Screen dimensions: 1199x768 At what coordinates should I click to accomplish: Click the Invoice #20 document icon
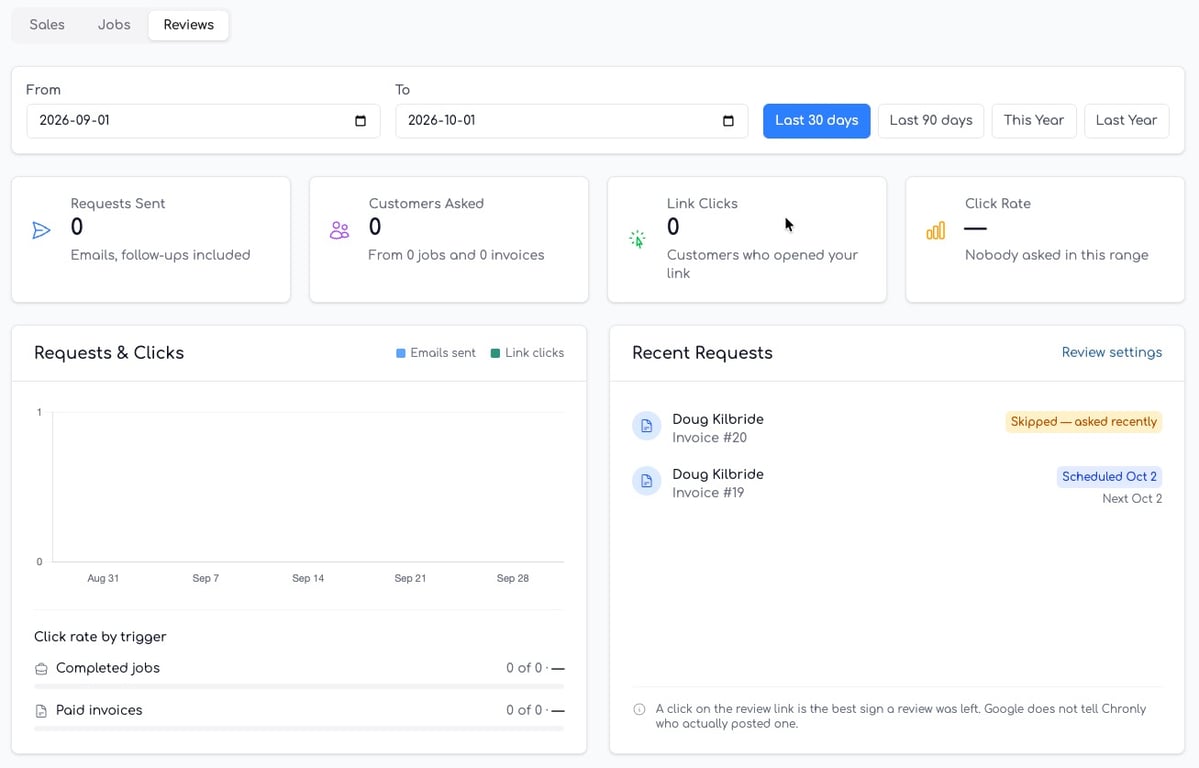[x=646, y=426]
